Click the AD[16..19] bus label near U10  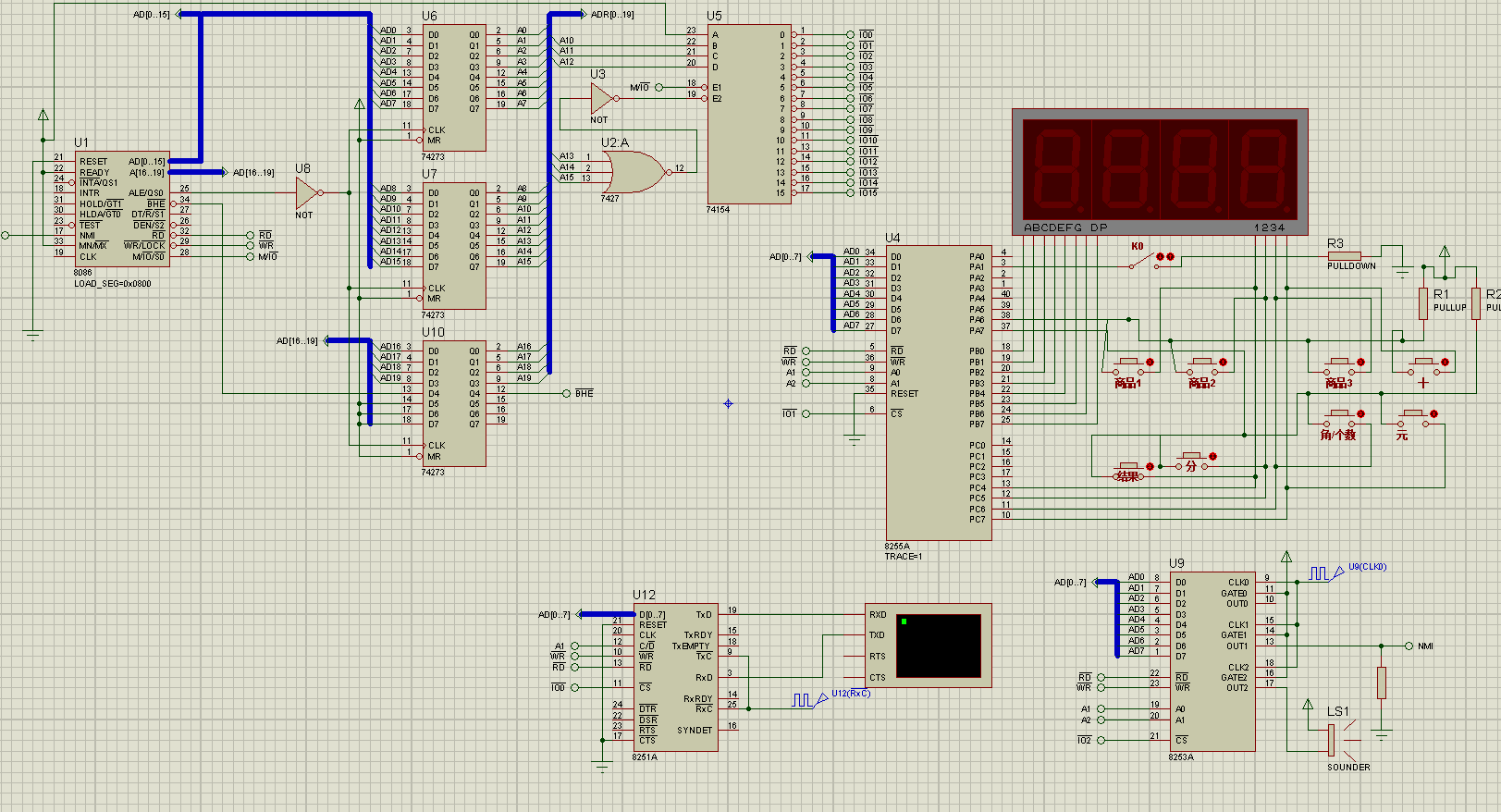pyautogui.click(x=297, y=341)
